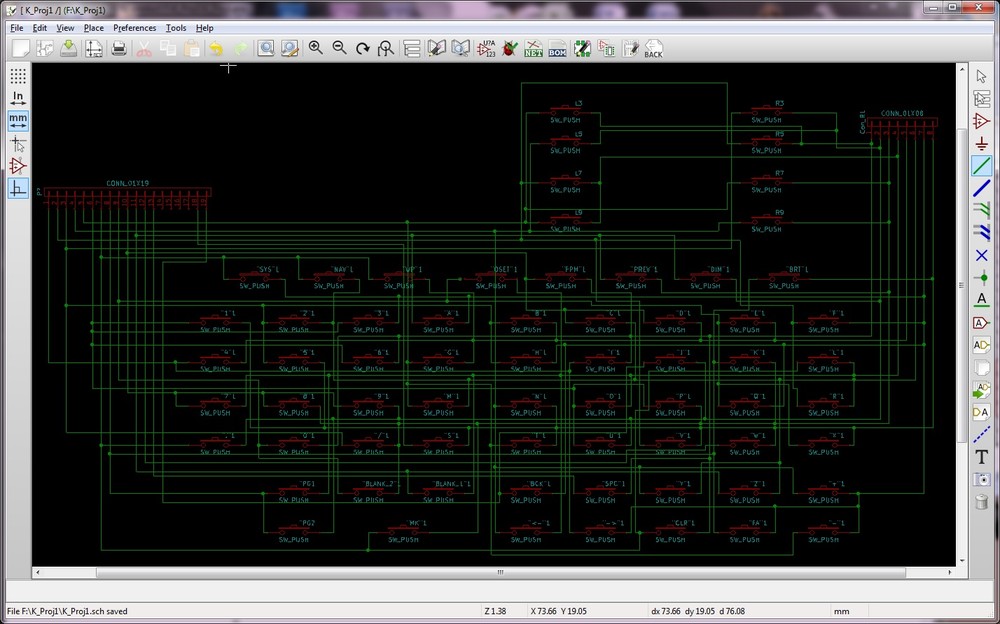Select the Delete item trash tool
Image resolution: width=1000 pixels, height=624 pixels.
[x=981, y=502]
